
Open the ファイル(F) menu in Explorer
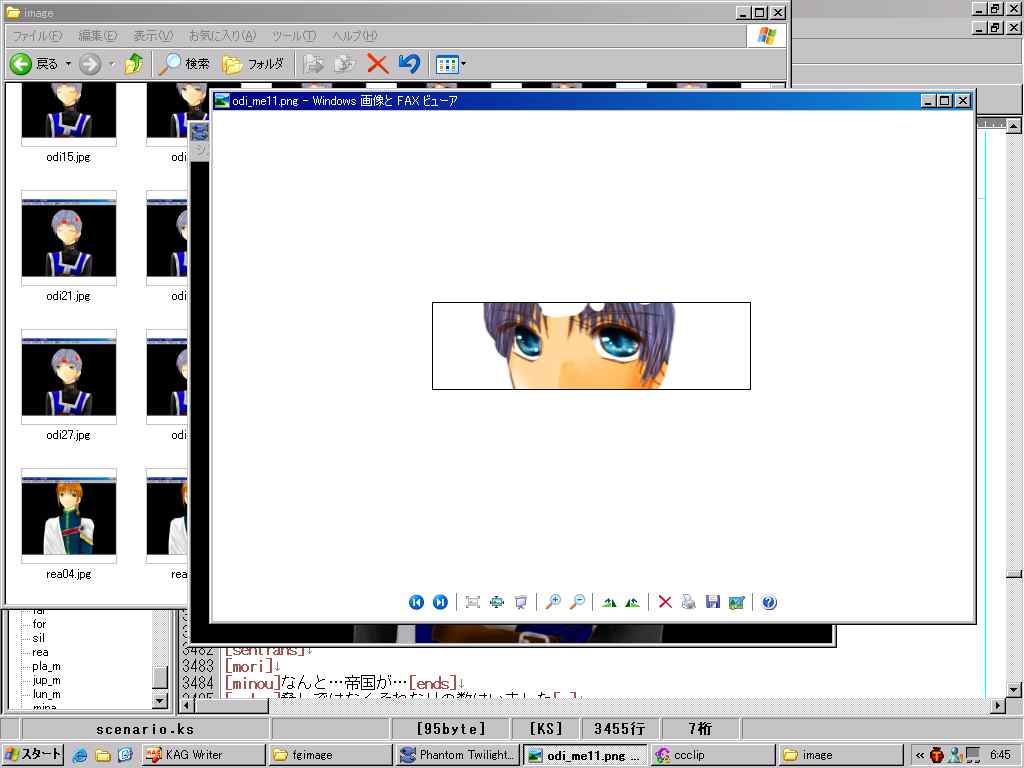click(x=37, y=36)
